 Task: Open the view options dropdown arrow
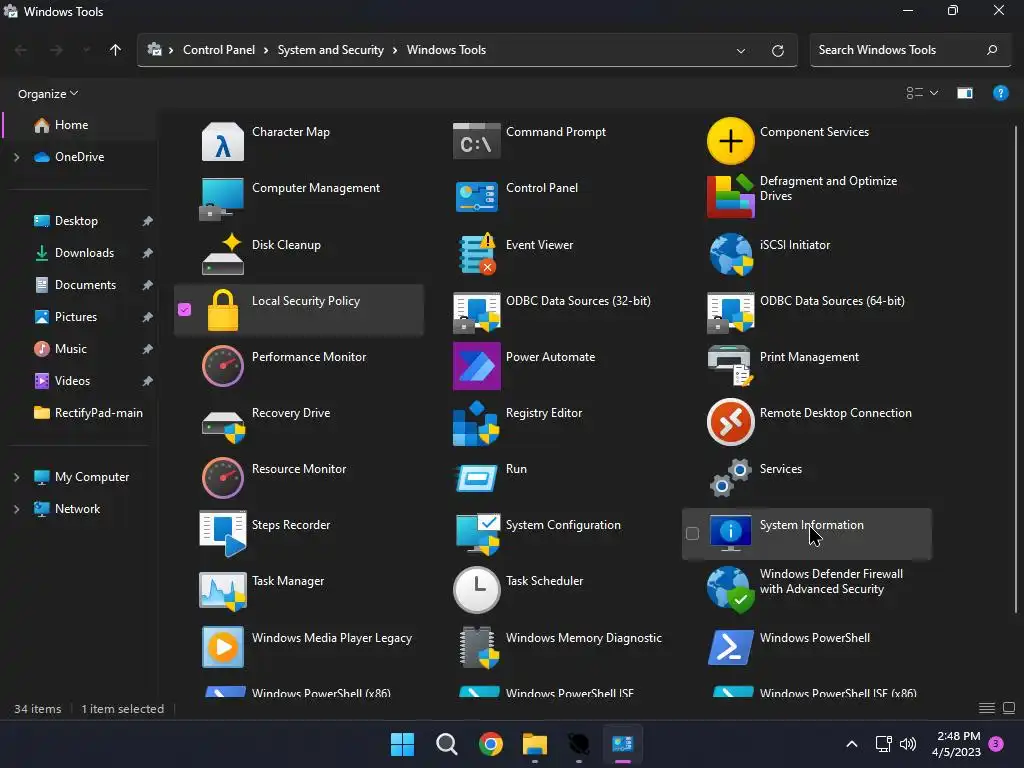(x=934, y=93)
